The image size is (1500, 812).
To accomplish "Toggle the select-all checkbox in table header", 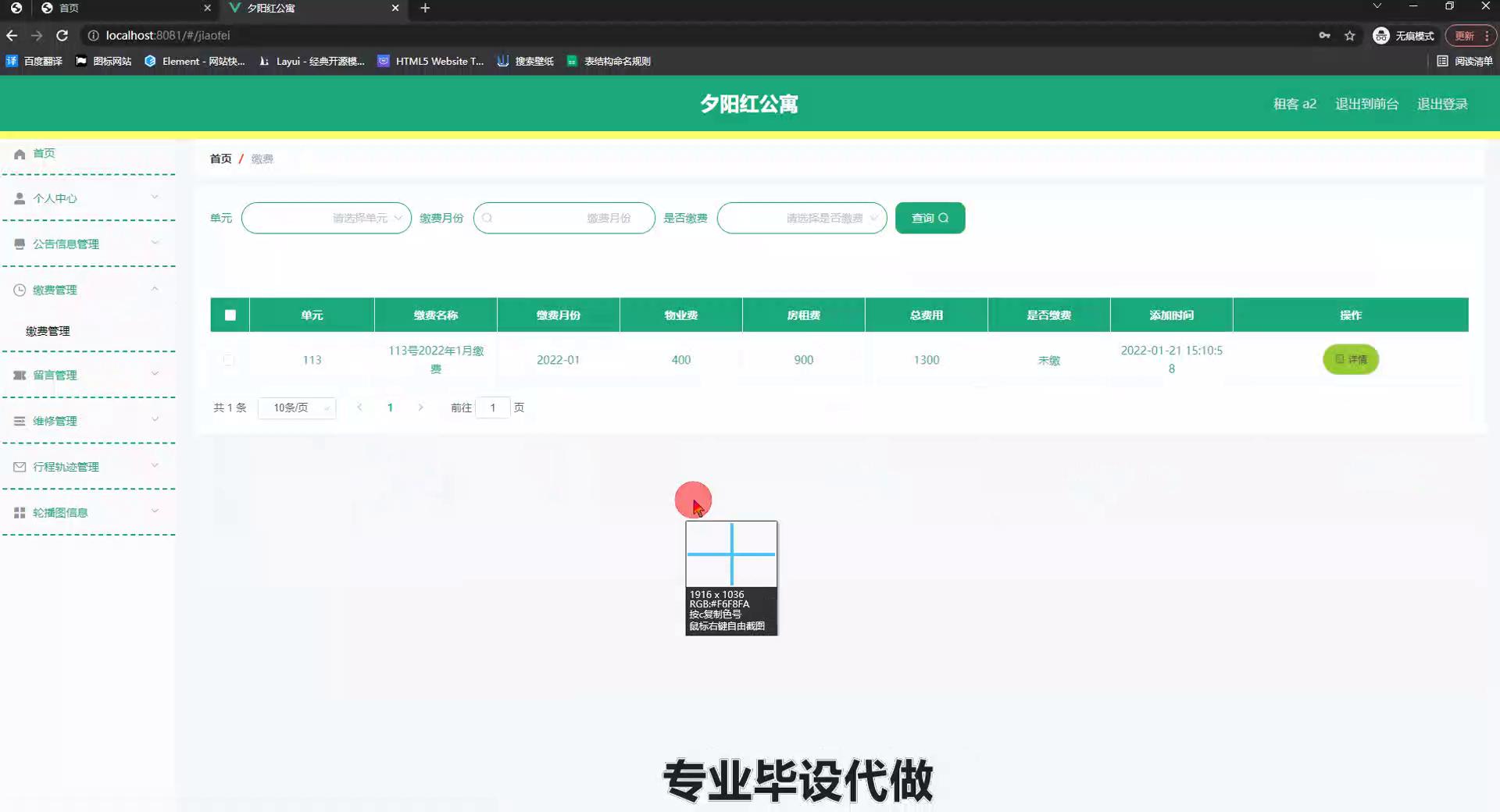I will tap(230, 315).
